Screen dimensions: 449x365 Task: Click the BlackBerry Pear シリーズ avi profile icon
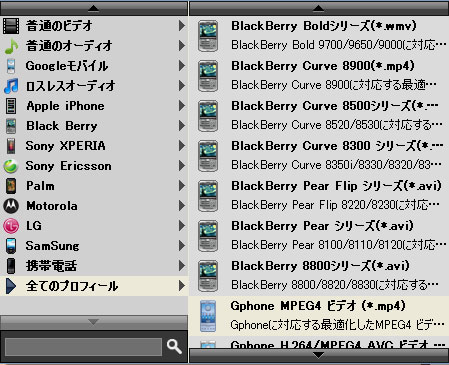(x=208, y=236)
